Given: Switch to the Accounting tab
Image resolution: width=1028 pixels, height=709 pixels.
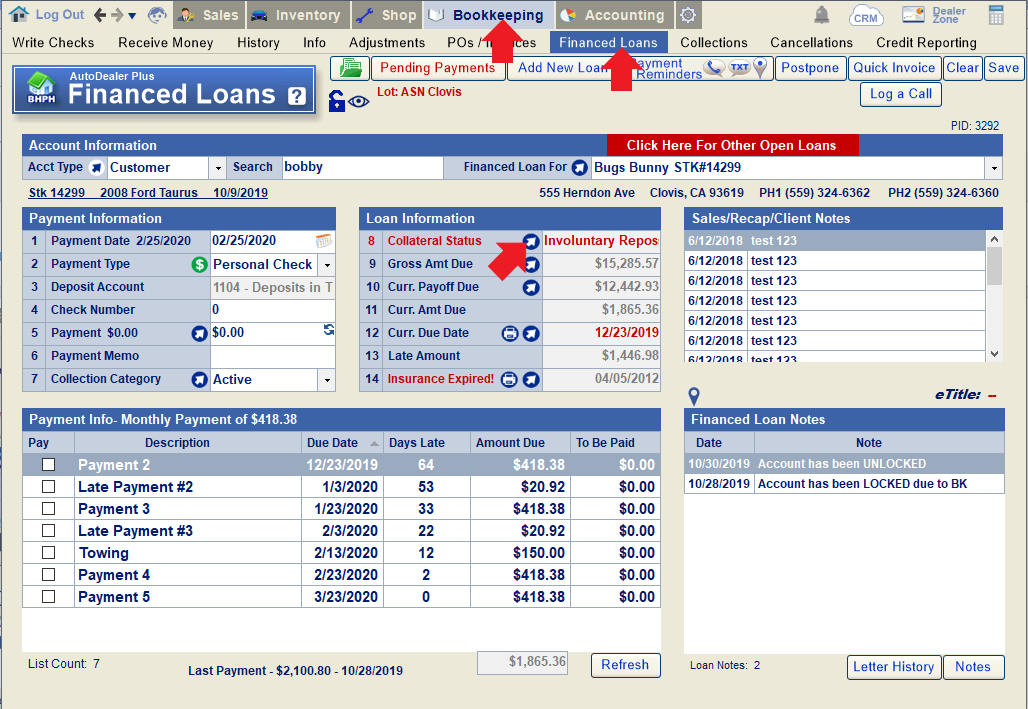Looking at the screenshot, I should click(614, 15).
